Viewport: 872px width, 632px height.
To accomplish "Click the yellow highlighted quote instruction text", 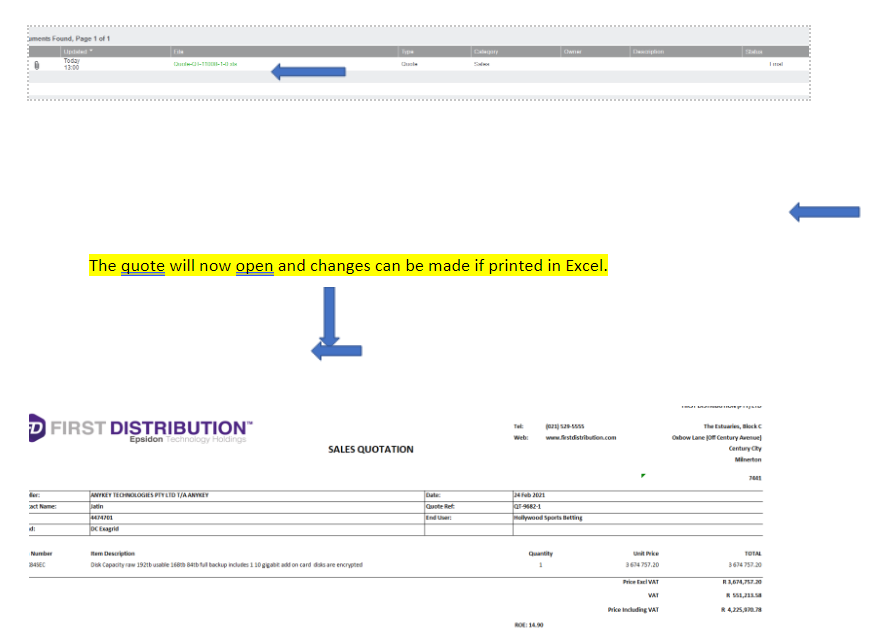I will pyautogui.click(x=347, y=266).
